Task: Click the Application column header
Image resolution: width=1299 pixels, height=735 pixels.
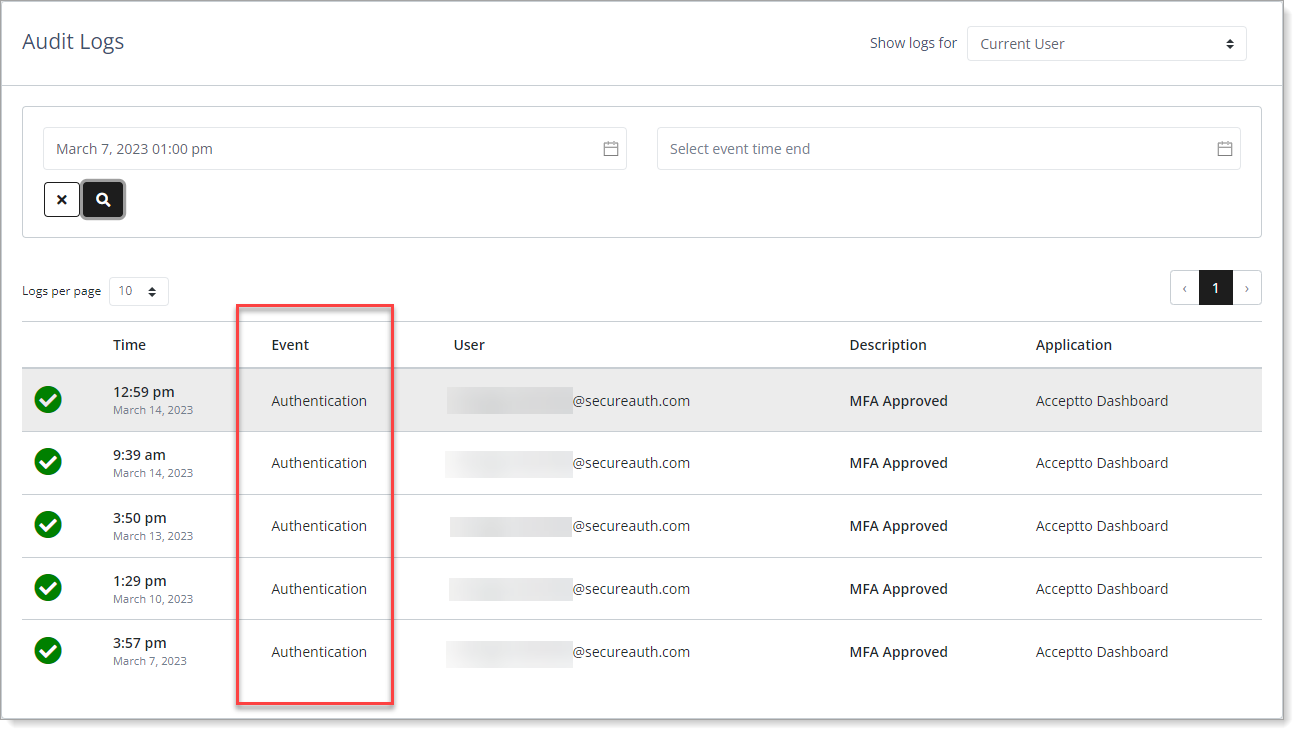Action: coord(1074,345)
